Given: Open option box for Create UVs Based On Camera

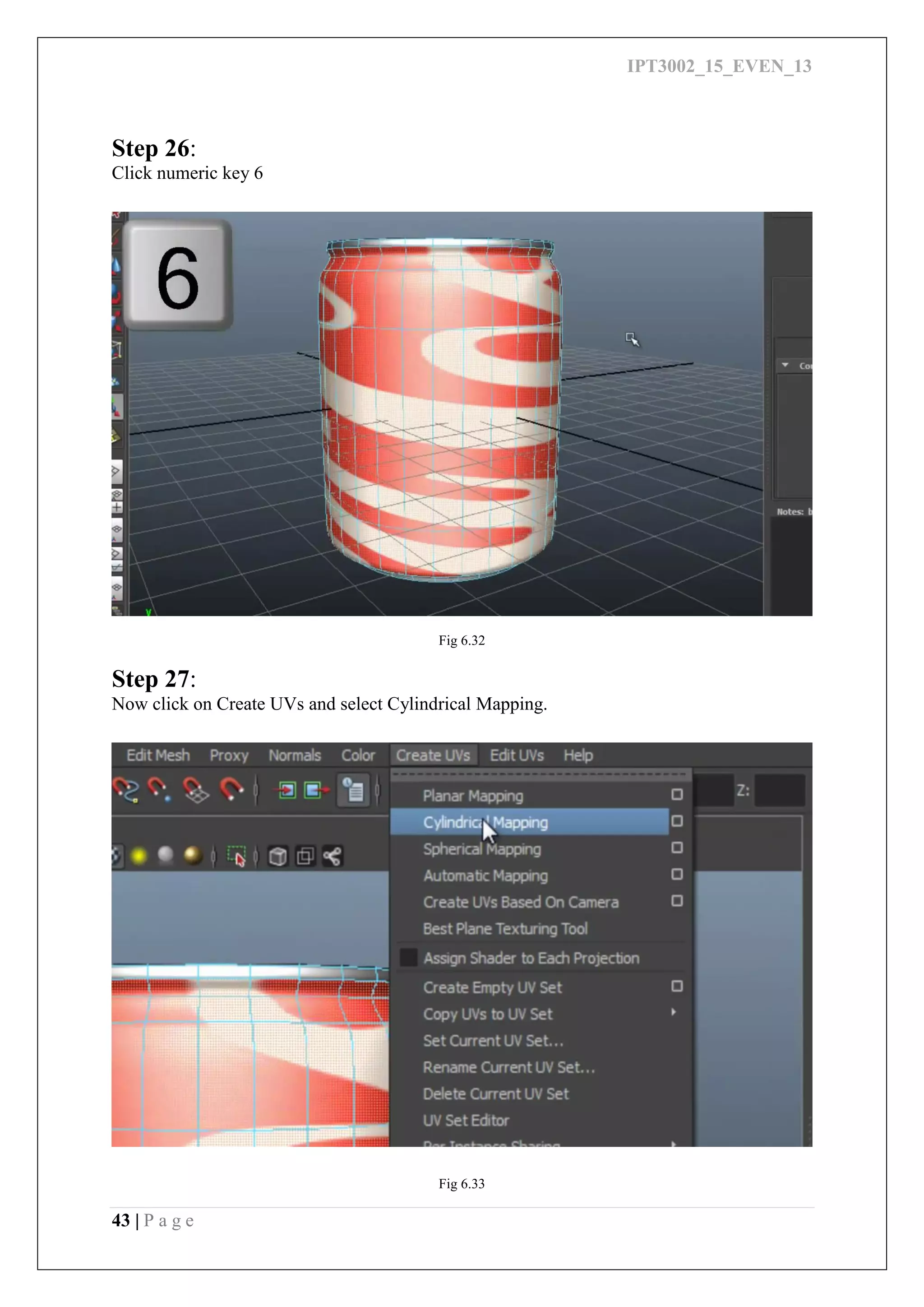Looking at the screenshot, I should 677,900.
